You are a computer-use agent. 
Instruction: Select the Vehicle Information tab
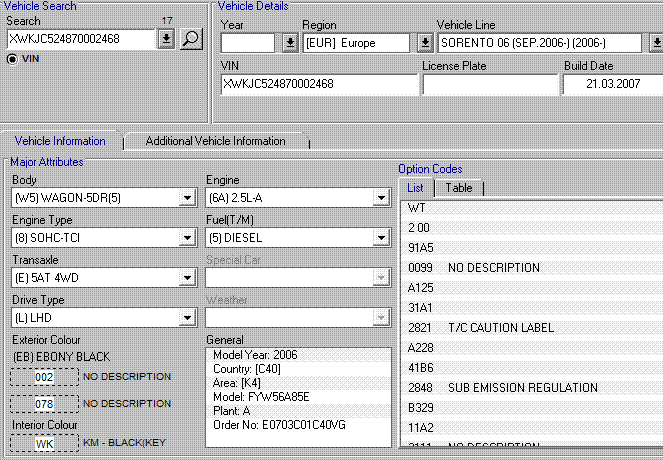(x=60, y=141)
